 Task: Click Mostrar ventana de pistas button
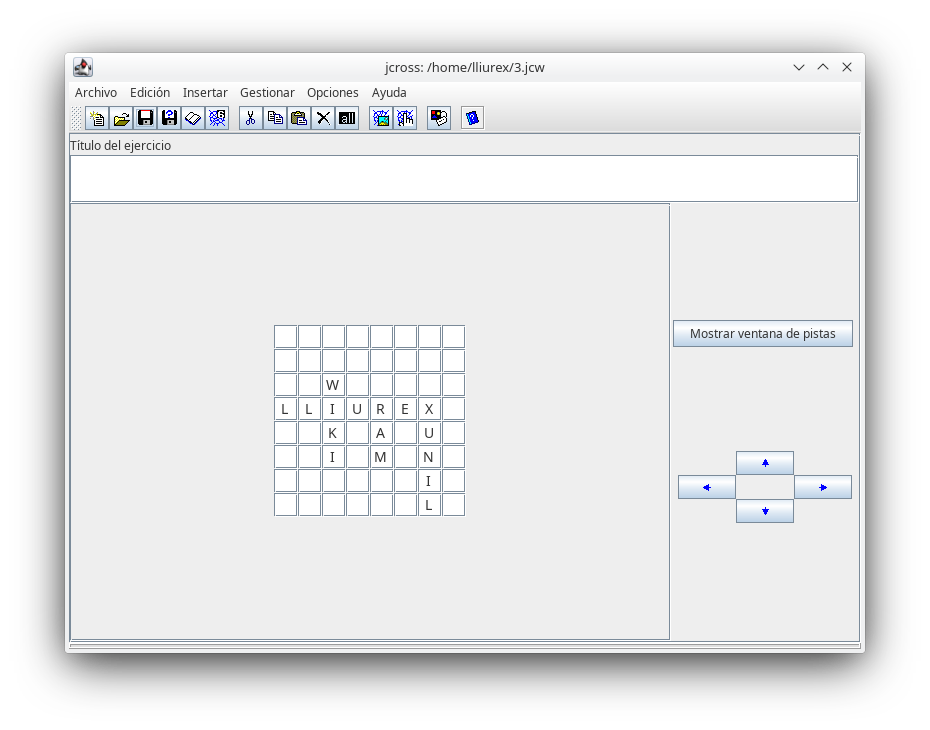click(762, 334)
